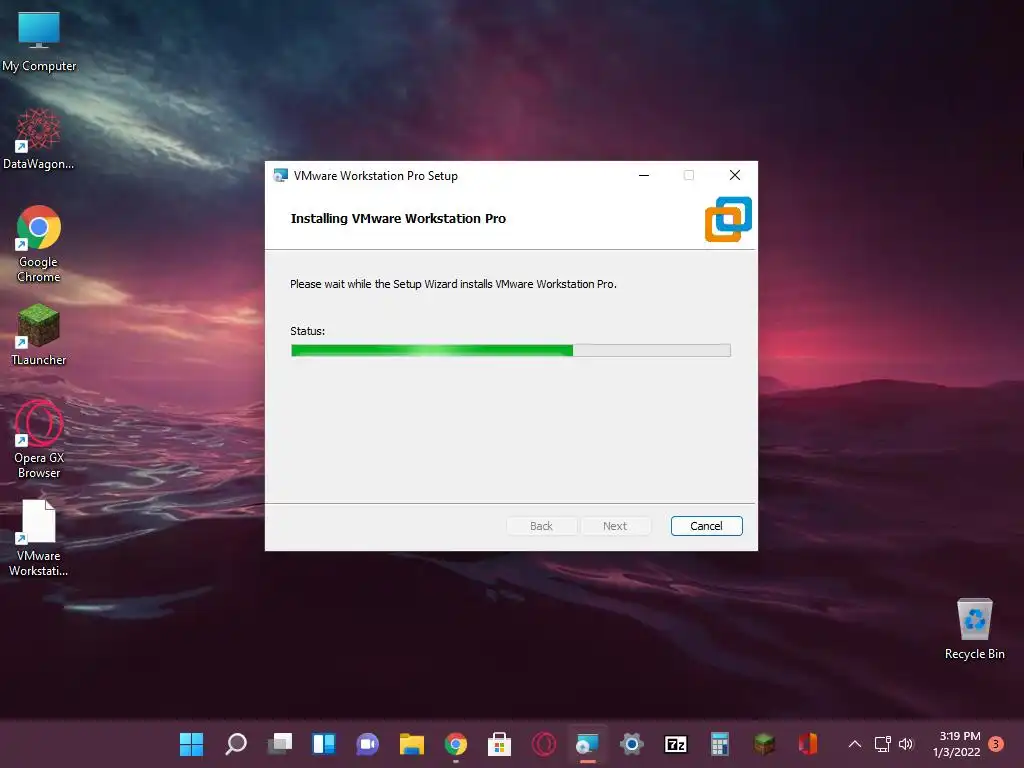Click the installation progress bar
Screen dimensions: 1024x768
[511, 351]
